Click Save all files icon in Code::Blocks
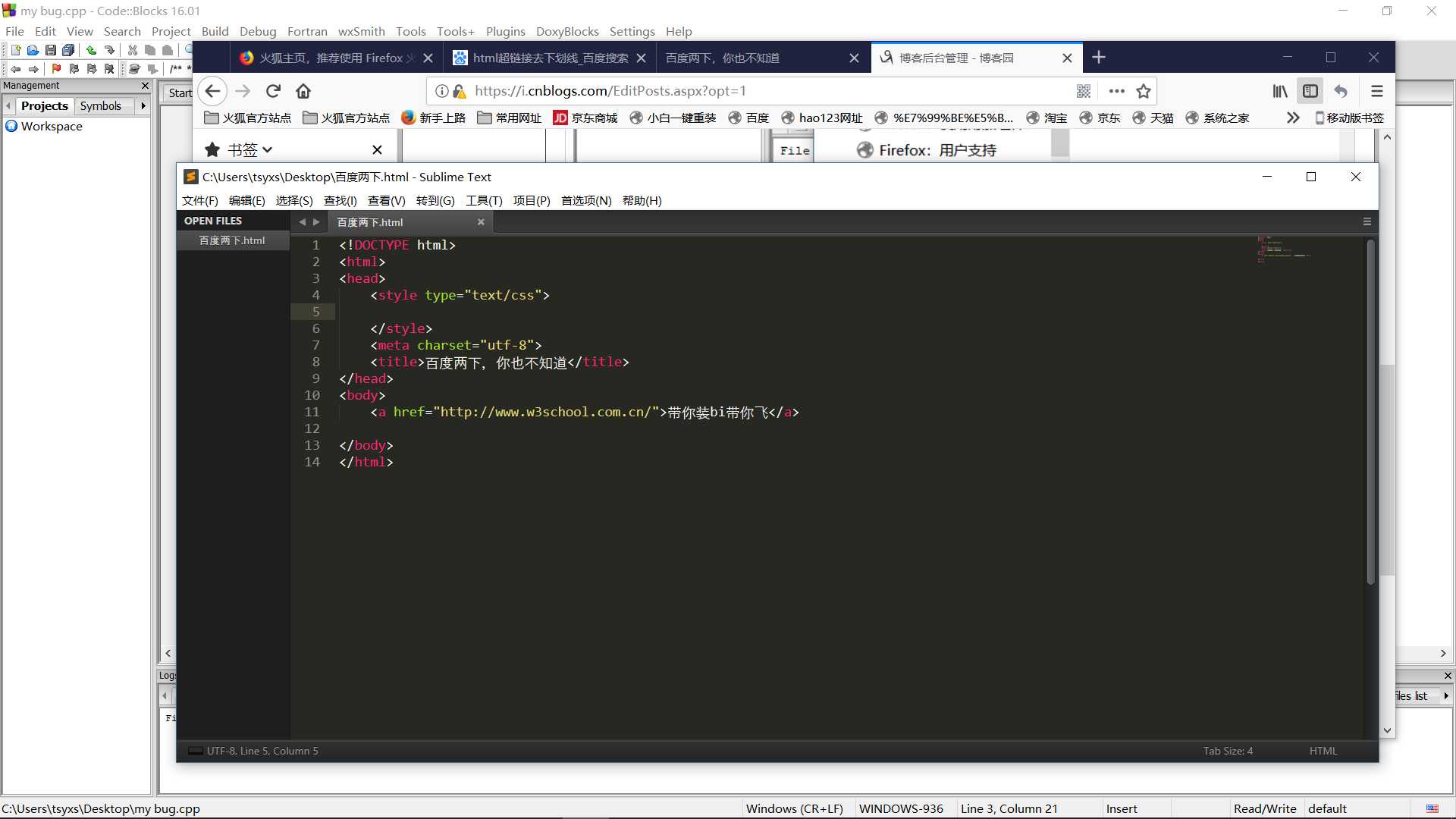 (68, 50)
